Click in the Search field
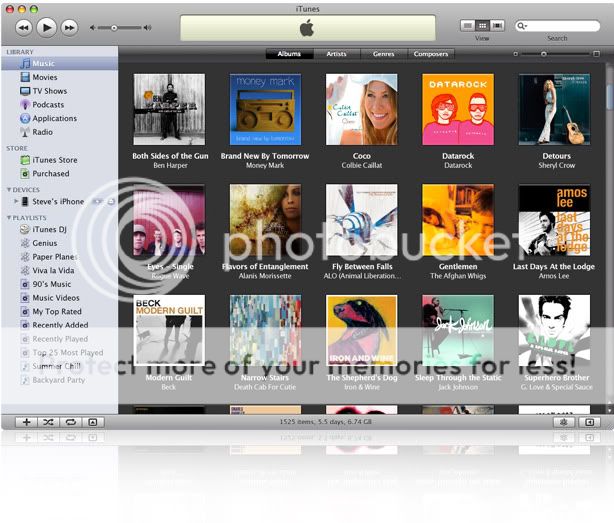The height and width of the screenshot is (523, 614). (562, 25)
